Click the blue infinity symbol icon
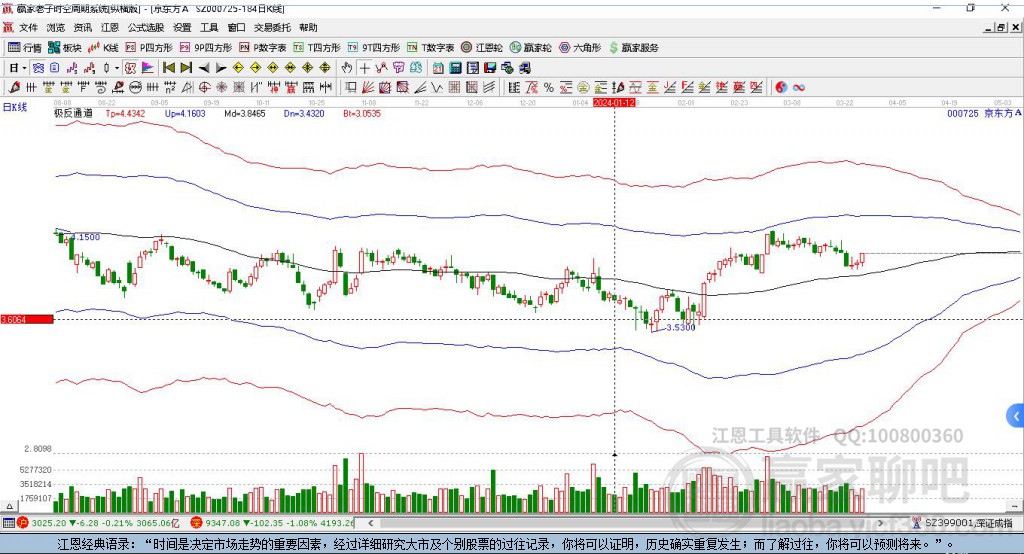 tap(799, 88)
